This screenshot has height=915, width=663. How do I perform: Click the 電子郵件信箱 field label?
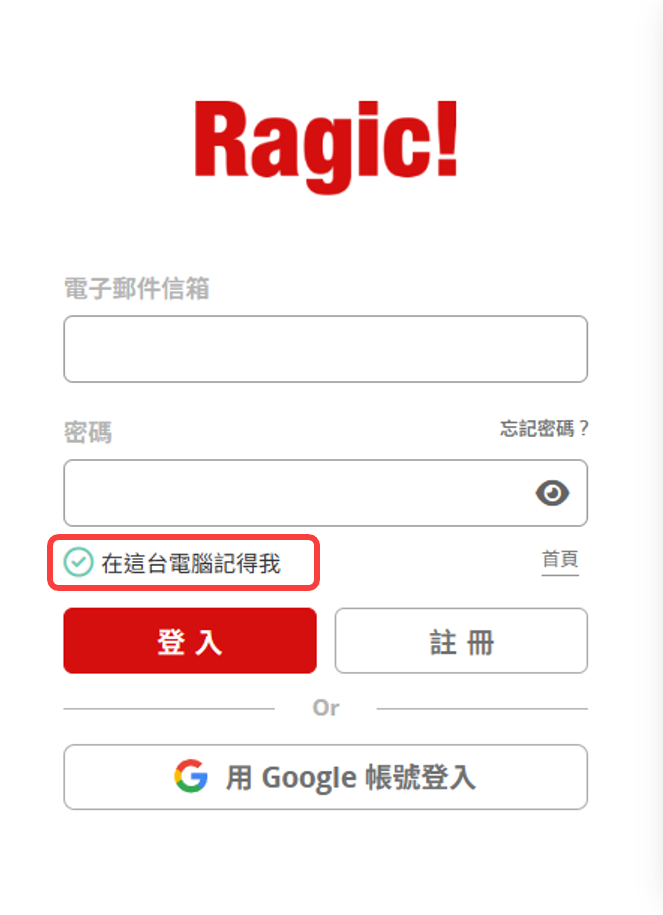click(137, 288)
